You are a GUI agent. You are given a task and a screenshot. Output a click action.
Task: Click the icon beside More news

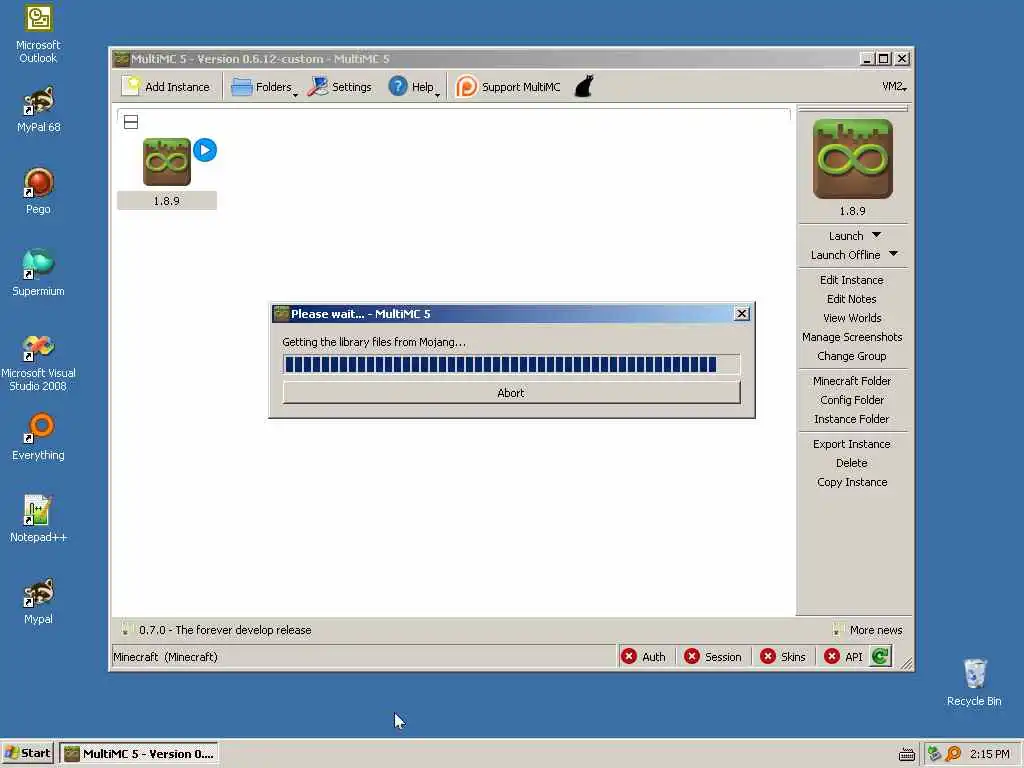(x=838, y=630)
